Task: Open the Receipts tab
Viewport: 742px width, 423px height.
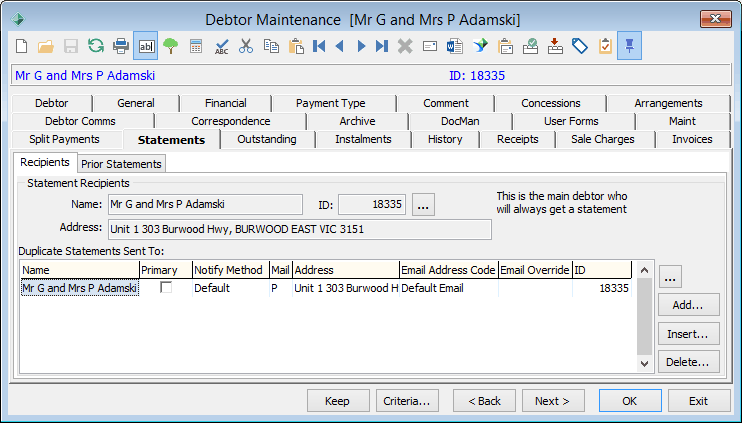Action: pyautogui.click(x=518, y=140)
